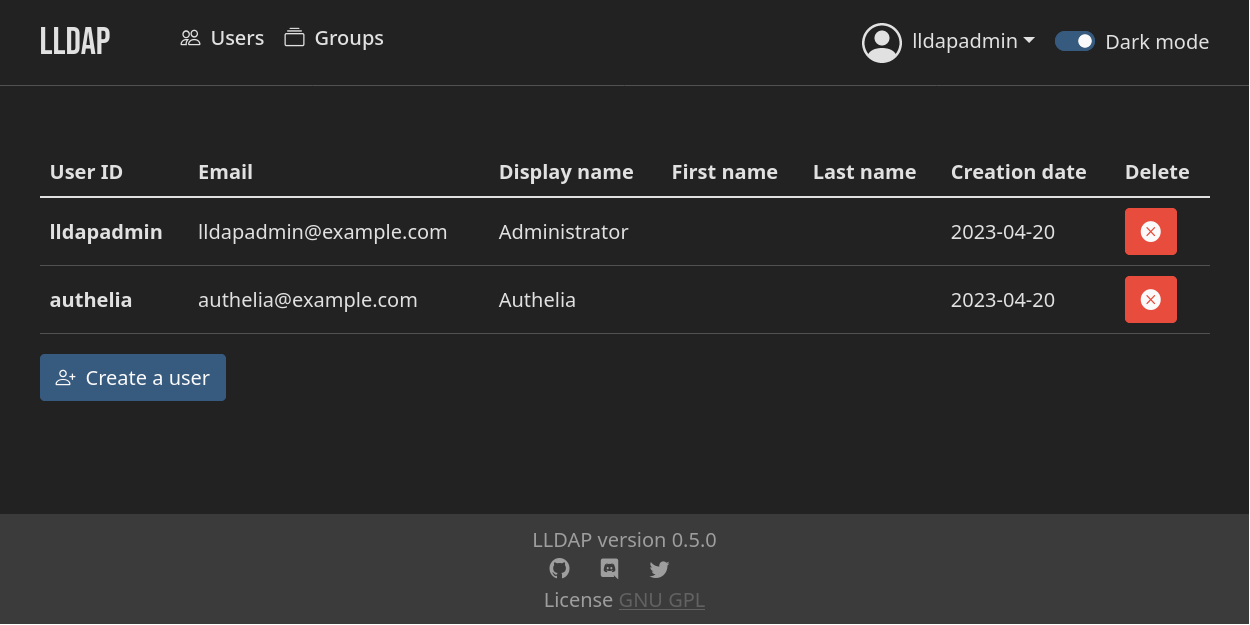Click the Creation date column header

click(1018, 171)
